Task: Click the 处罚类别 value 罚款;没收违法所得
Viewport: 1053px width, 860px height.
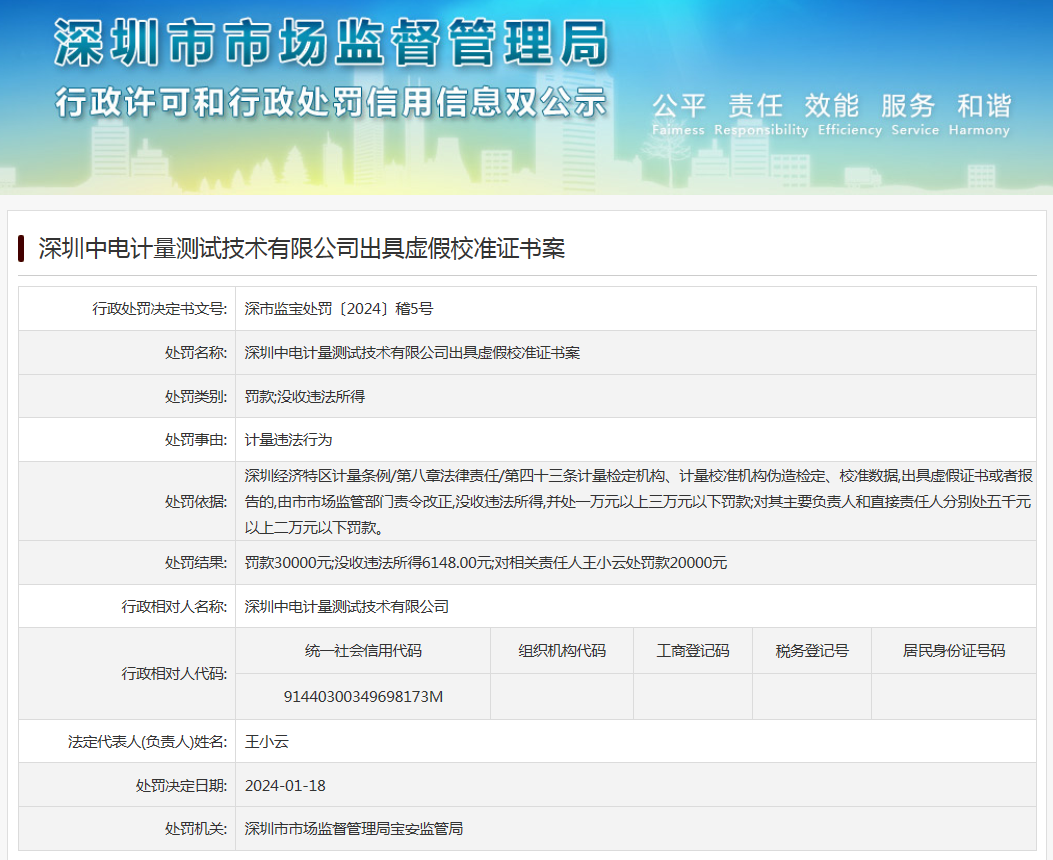Action: pyautogui.click(x=305, y=396)
